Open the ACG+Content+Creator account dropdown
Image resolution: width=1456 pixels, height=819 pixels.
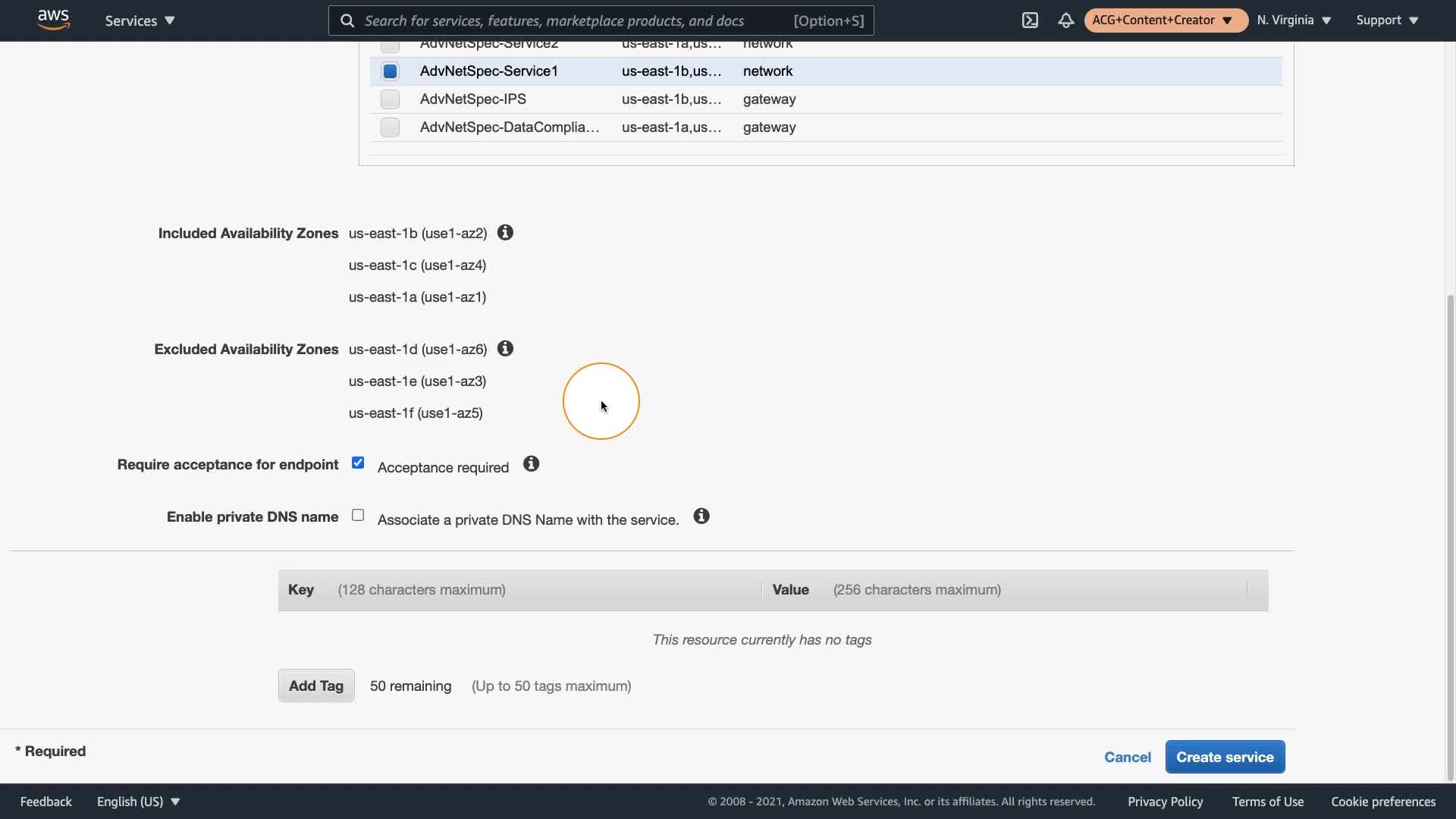point(1165,20)
